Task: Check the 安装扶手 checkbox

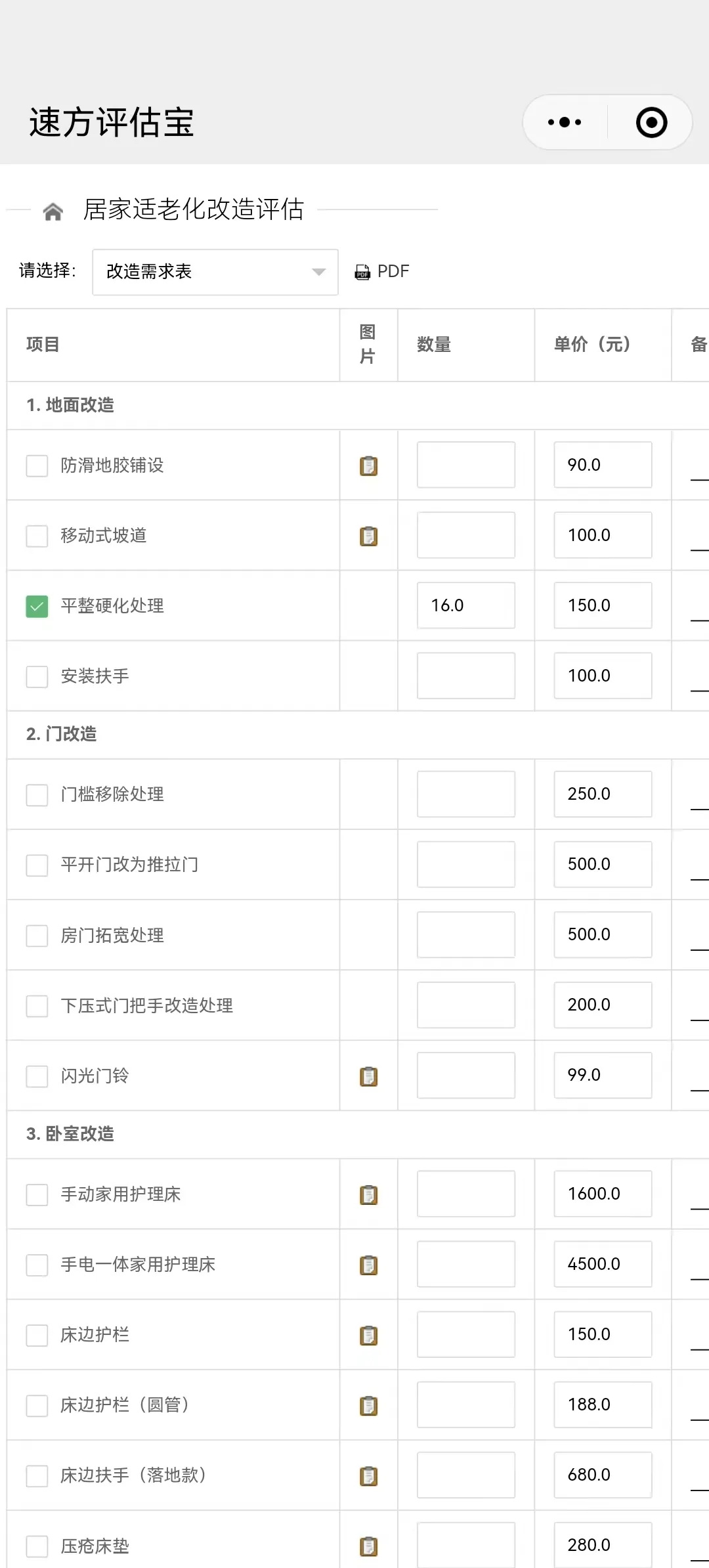Action: pos(37,676)
